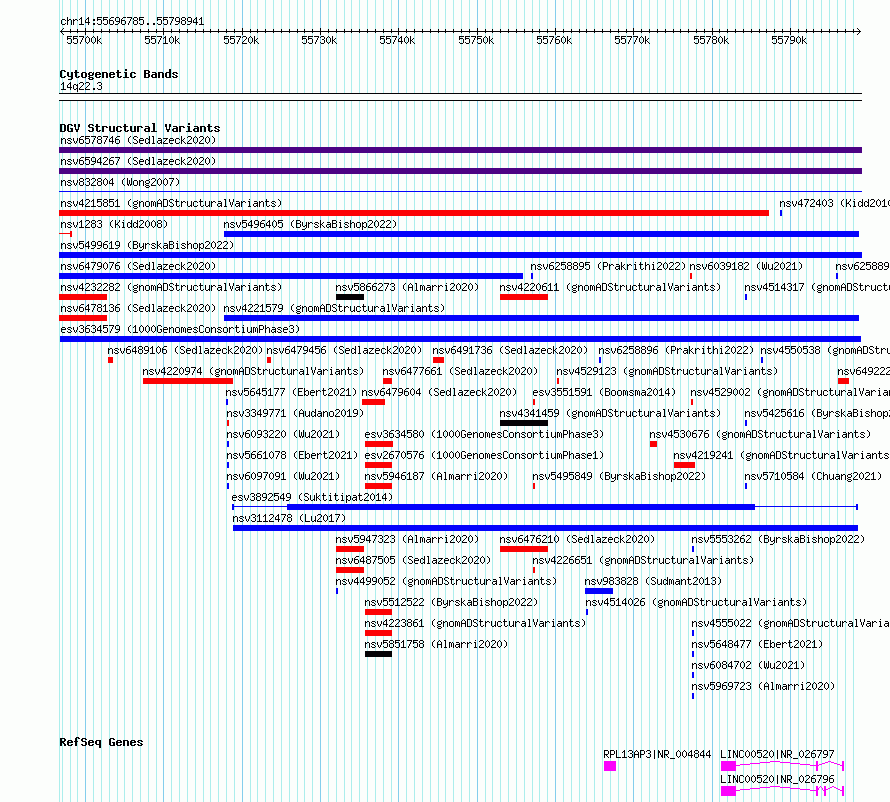Open esv3634579 (1000GenomesConsortiumPhase3) label
The image size is (890, 802).
pos(180,329)
